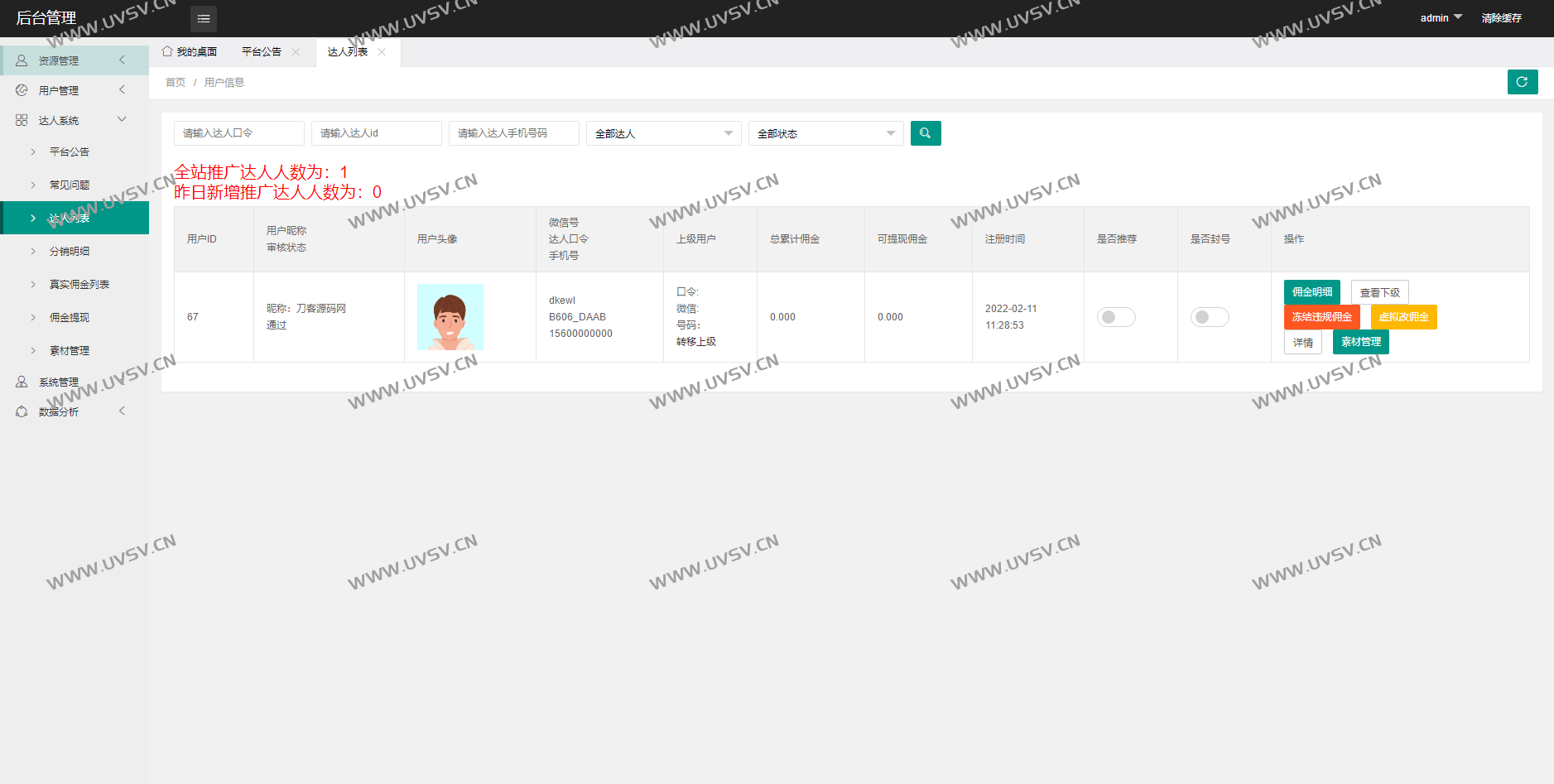Click the user avatar thumbnail

point(450,317)
